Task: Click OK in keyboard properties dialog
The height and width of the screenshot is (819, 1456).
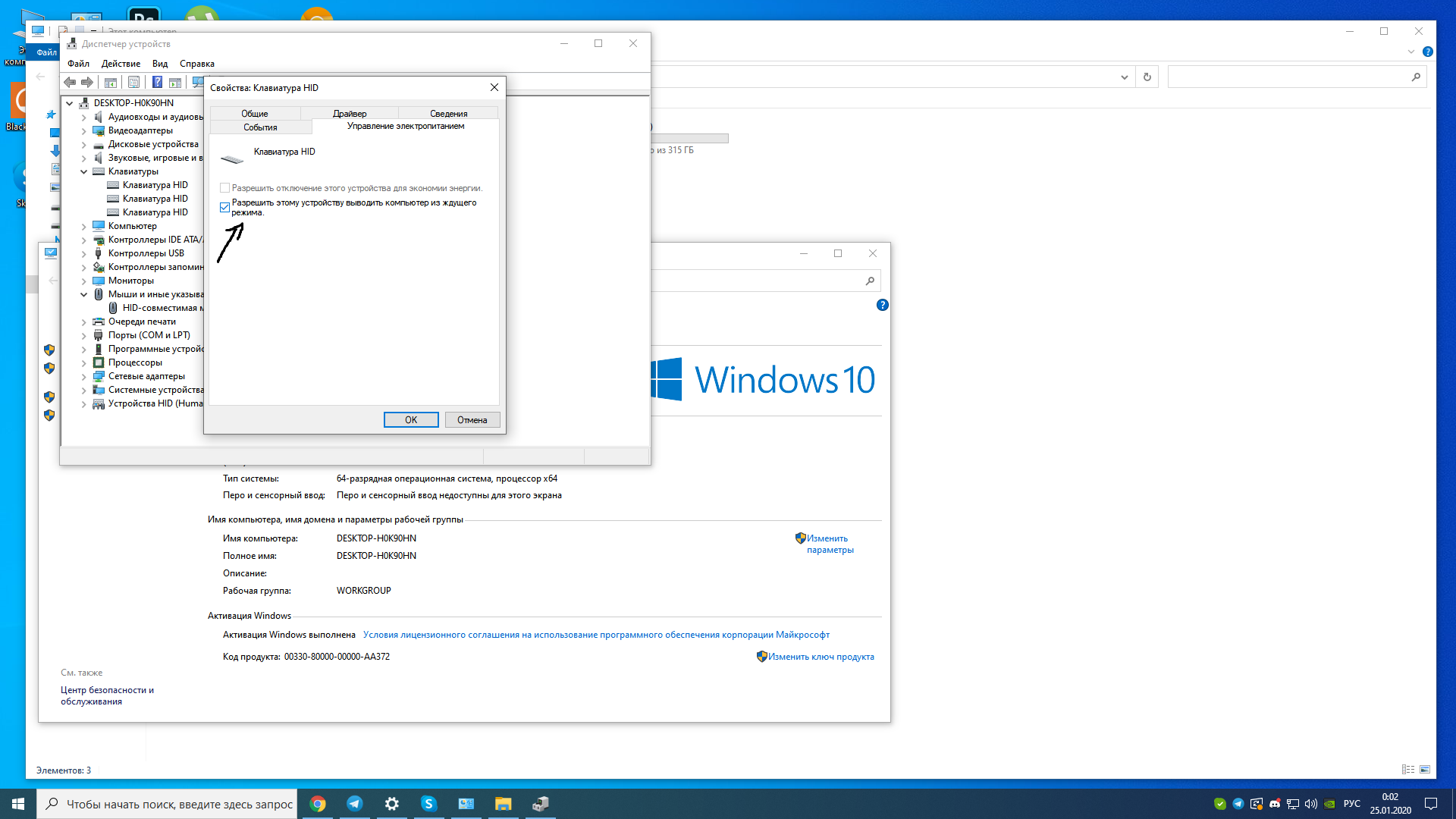Action: point(411,420)
